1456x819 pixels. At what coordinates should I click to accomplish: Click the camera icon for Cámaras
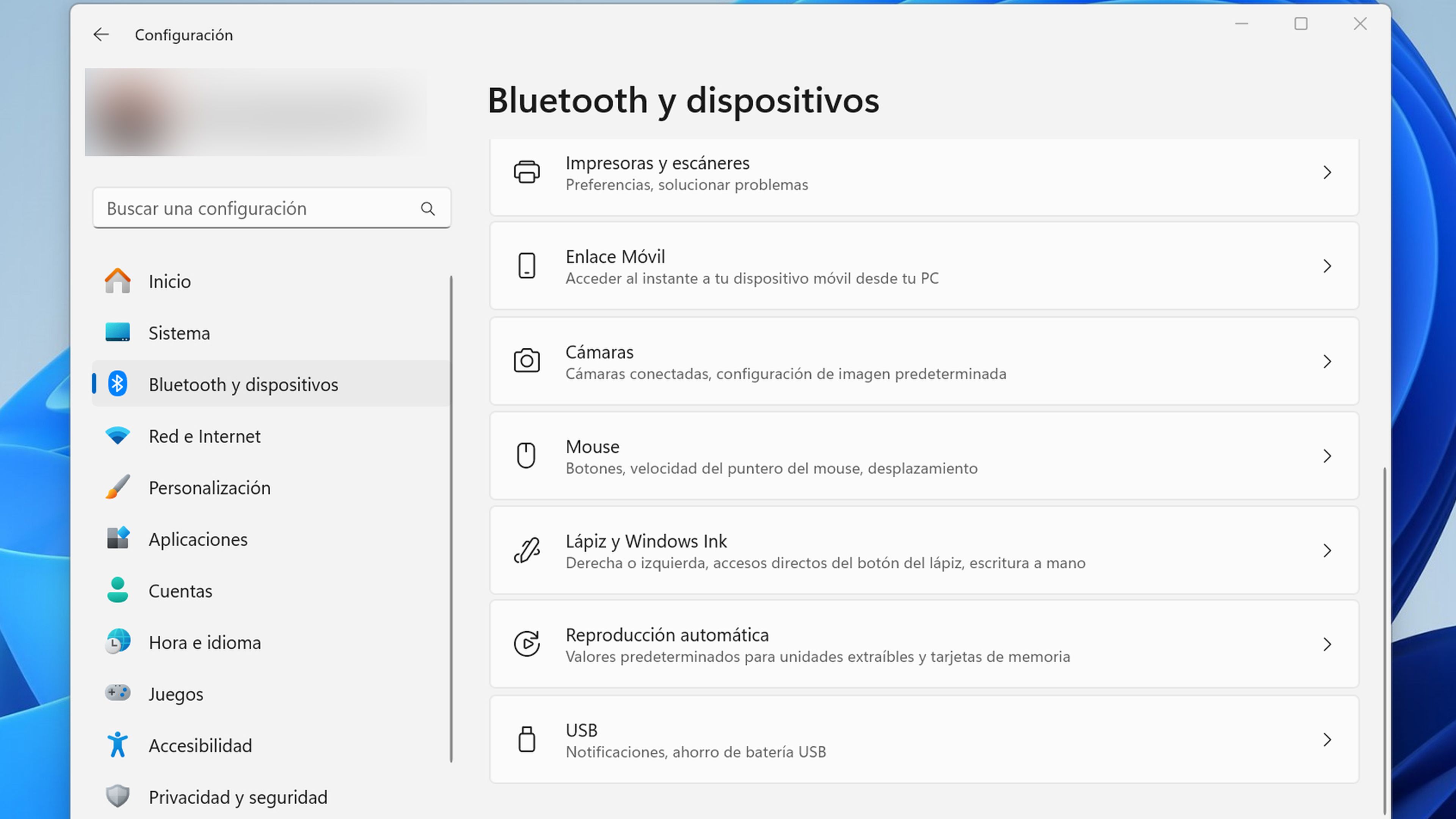[x=527, y=361]
